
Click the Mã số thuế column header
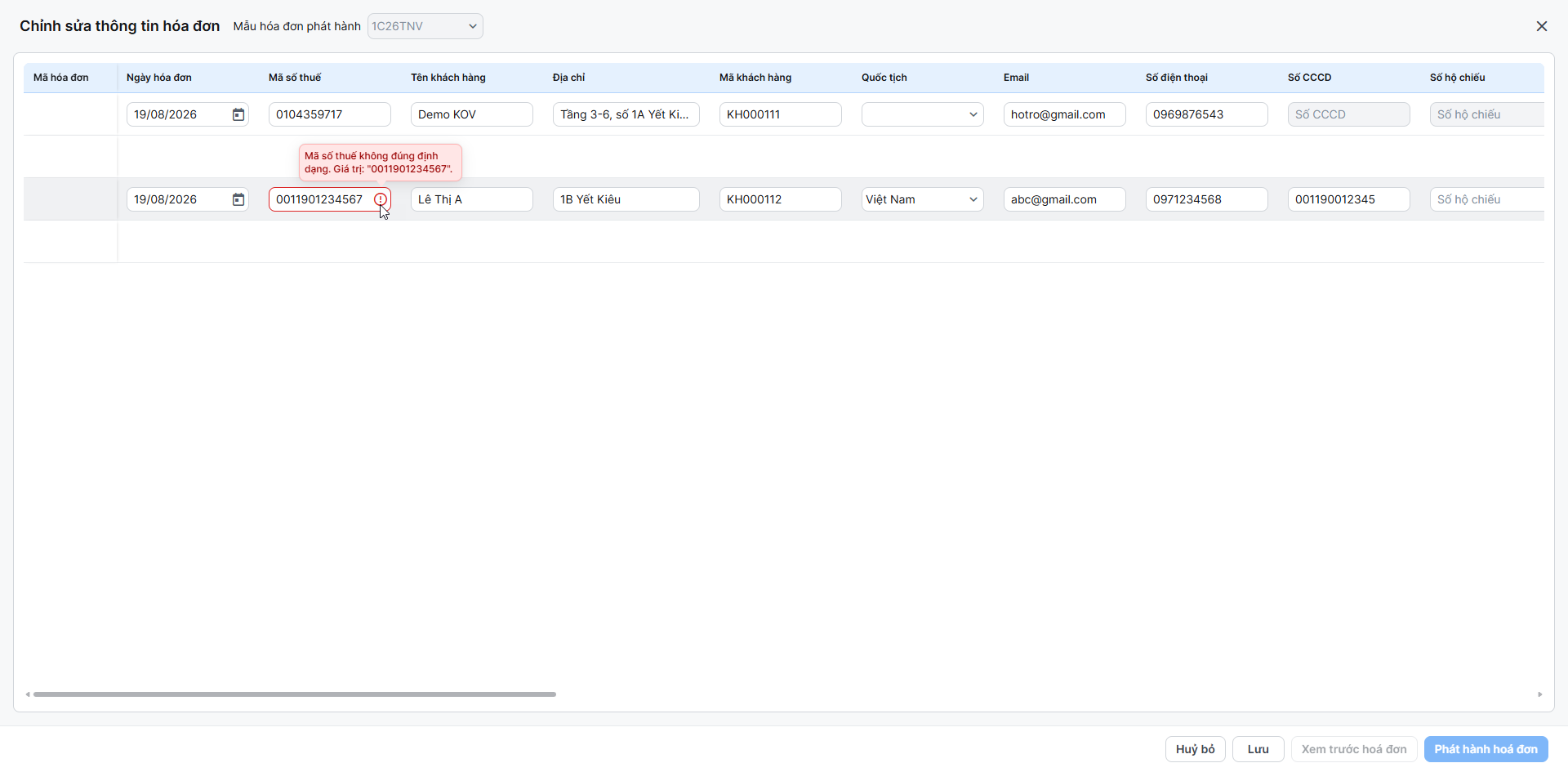[x=295, y=78]
